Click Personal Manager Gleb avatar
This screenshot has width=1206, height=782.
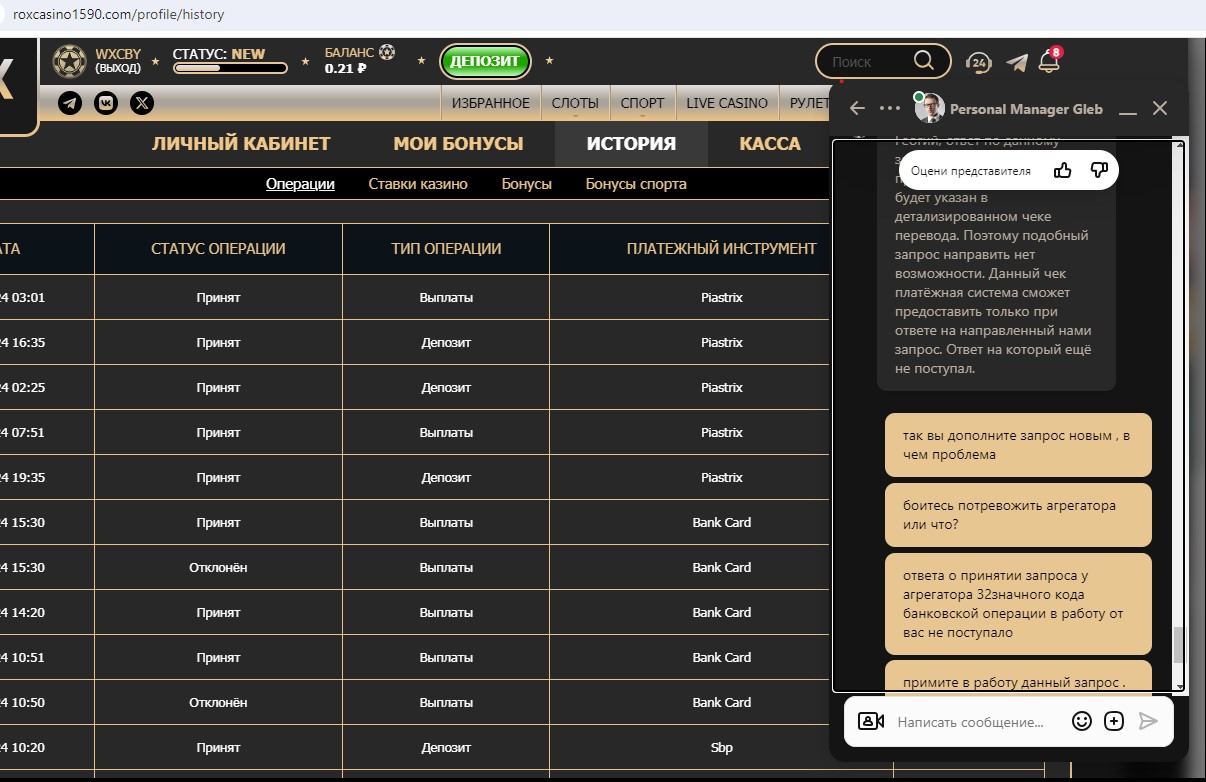coord(930,108)
